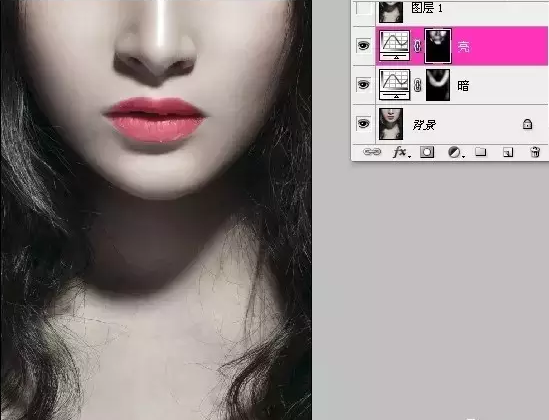Delete layer with trash icon
Image resolution: width=549 pixels, height=420 pixels.
click(535, 152)
